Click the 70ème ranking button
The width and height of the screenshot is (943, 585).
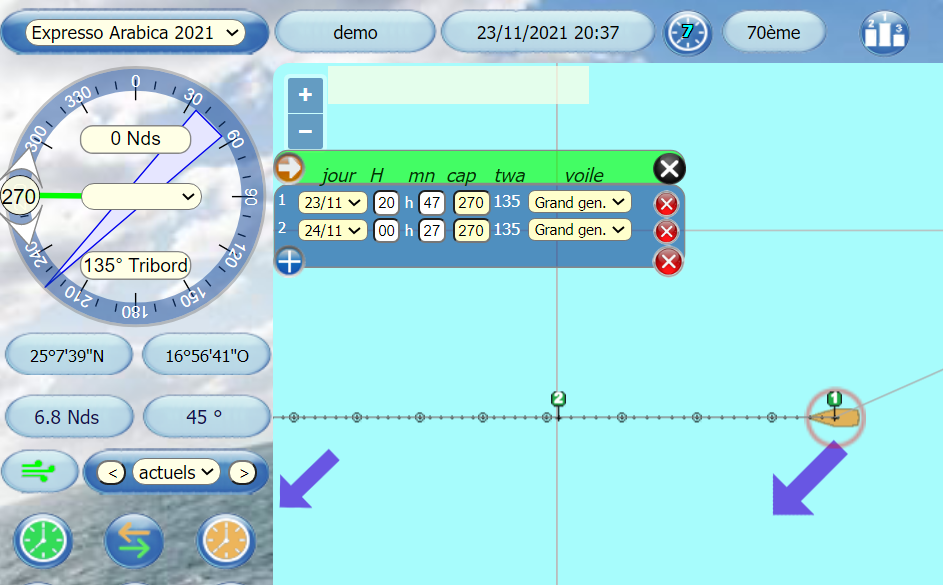[774, 33]
